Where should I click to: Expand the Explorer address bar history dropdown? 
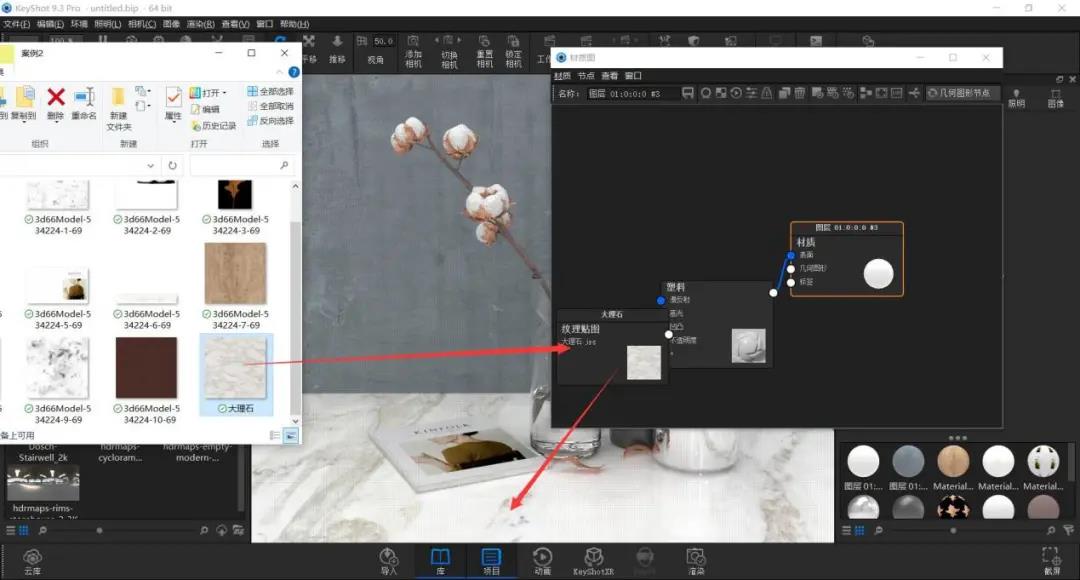pyautogui.click(x=150, y=165)
